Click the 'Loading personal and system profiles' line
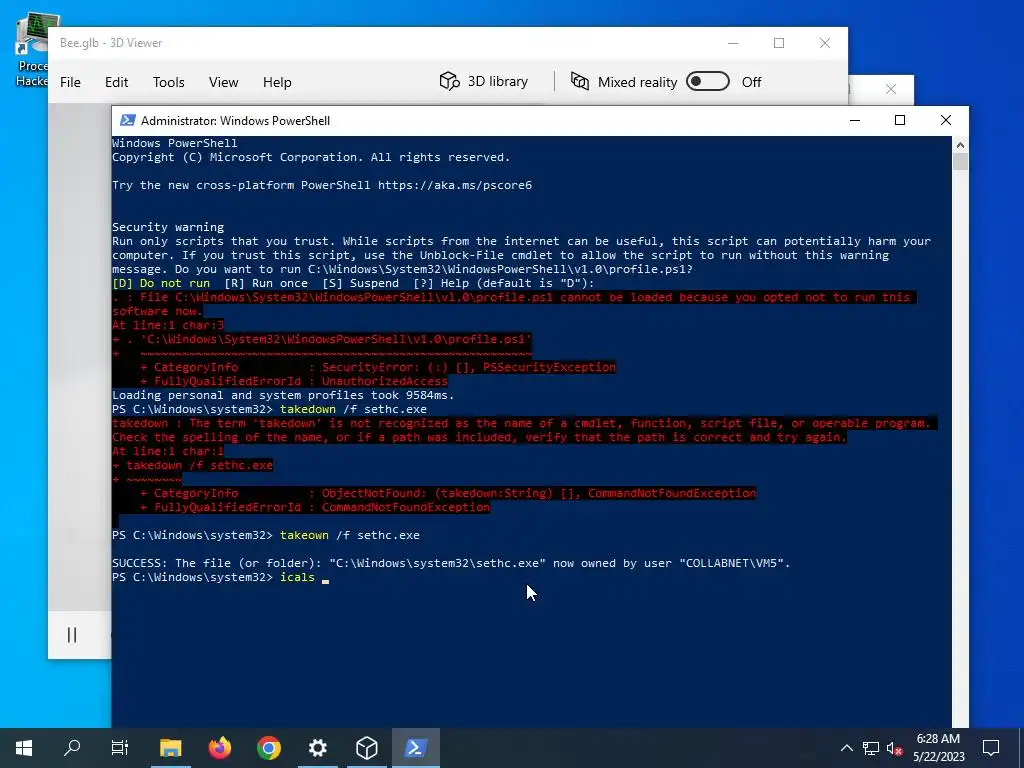1024x768 pixels. (283, 395)
